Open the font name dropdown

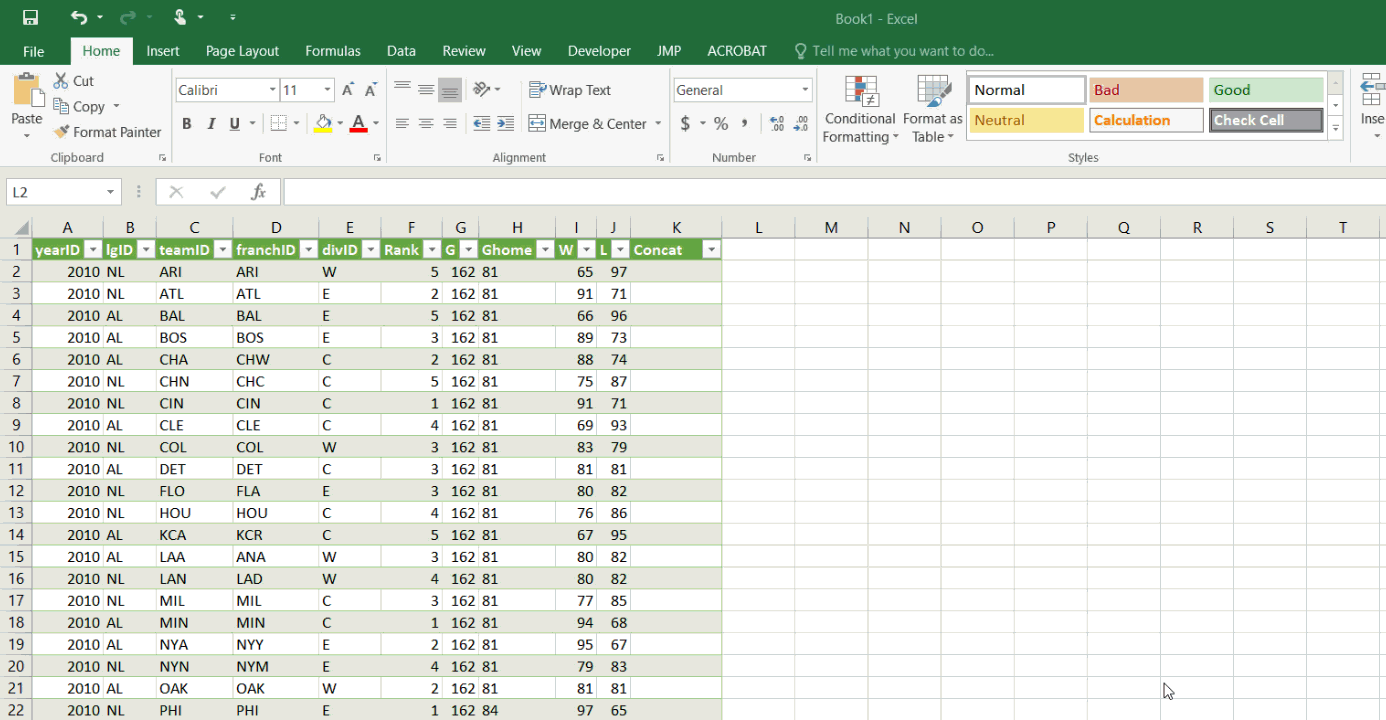point(272,90)
